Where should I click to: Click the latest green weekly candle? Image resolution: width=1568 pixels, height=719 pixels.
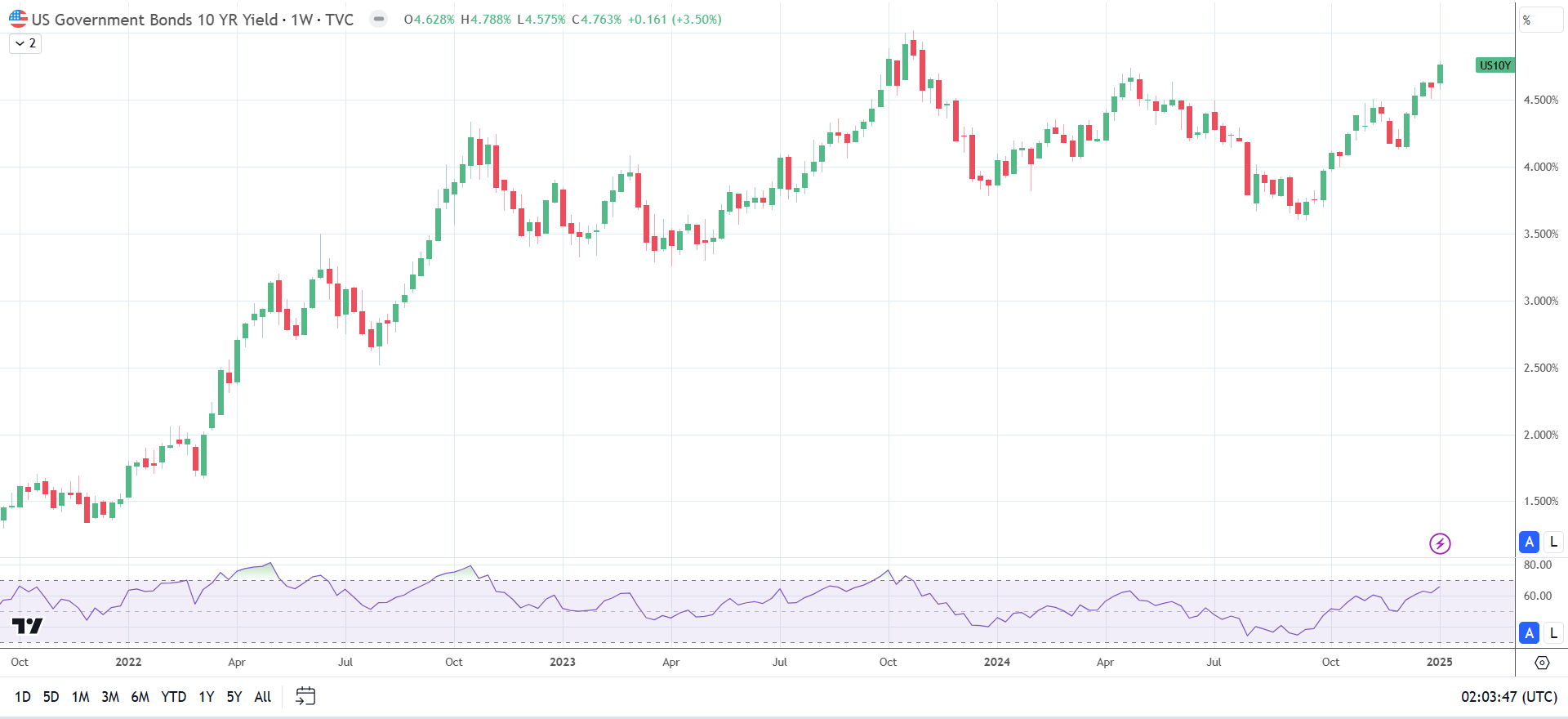1440,74
